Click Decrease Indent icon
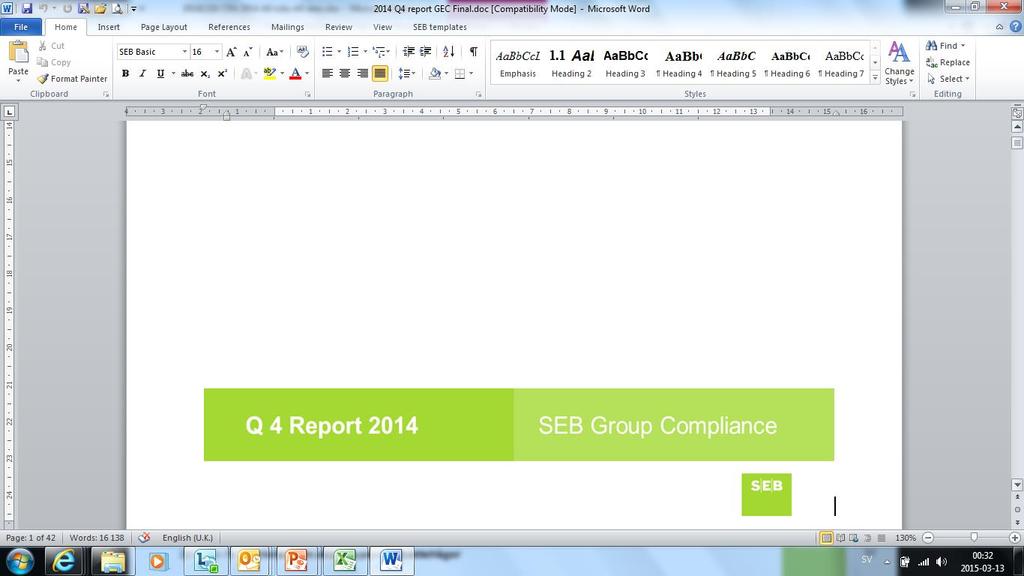 409,52
